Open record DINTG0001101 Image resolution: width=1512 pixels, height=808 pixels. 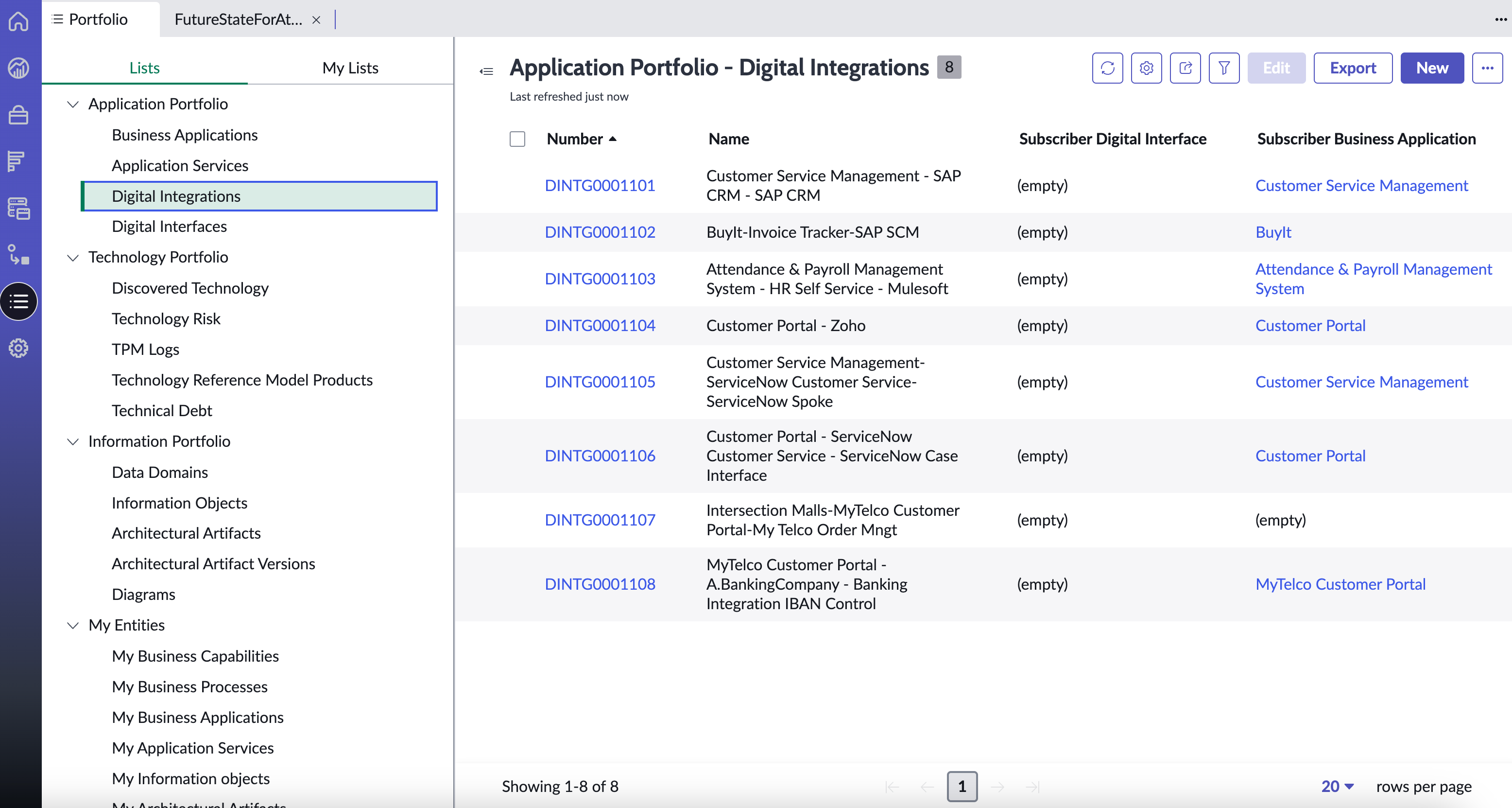point(600,186)
